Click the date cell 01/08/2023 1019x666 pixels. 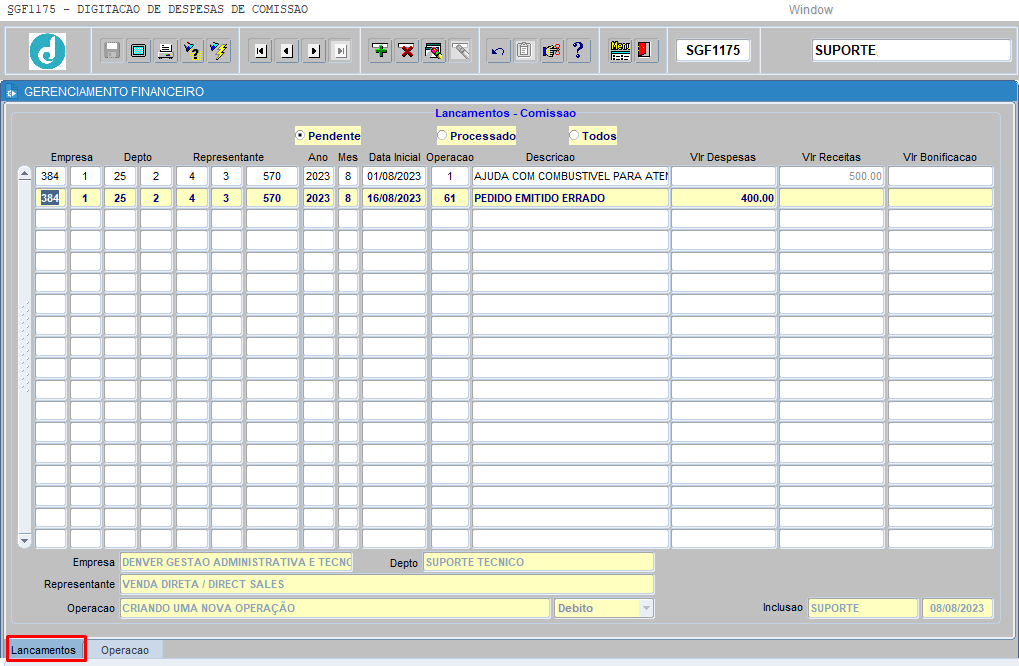click(x=394, y=176)
